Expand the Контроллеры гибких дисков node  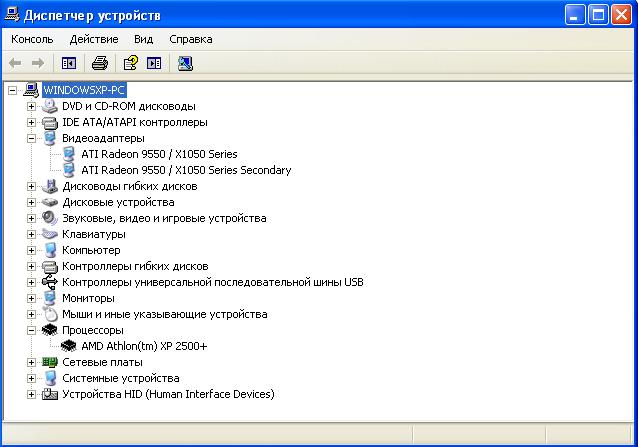click(x=31, y=266)
